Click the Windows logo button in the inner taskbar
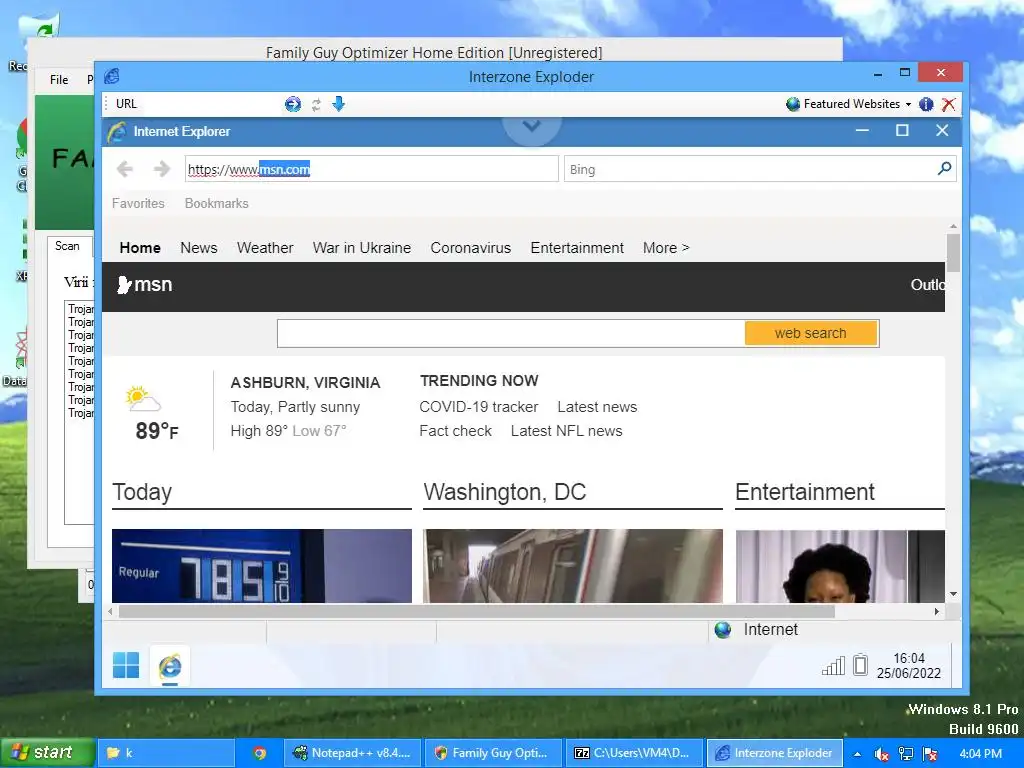The height and width of the screenshot is (768, 1024). click(126, 665)
